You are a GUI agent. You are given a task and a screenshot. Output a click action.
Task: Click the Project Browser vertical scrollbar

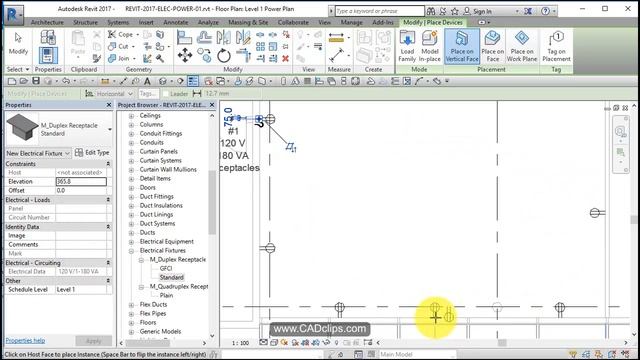212,202
